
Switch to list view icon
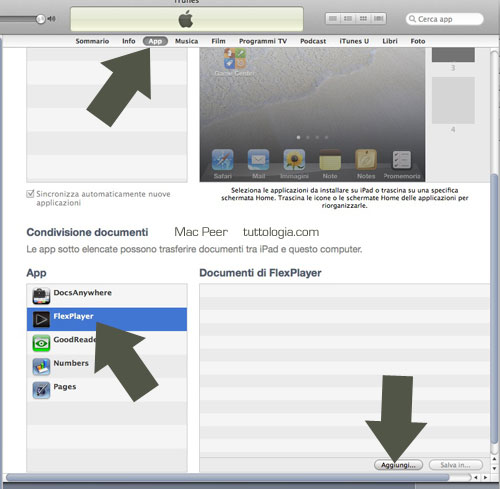(333, 19)
